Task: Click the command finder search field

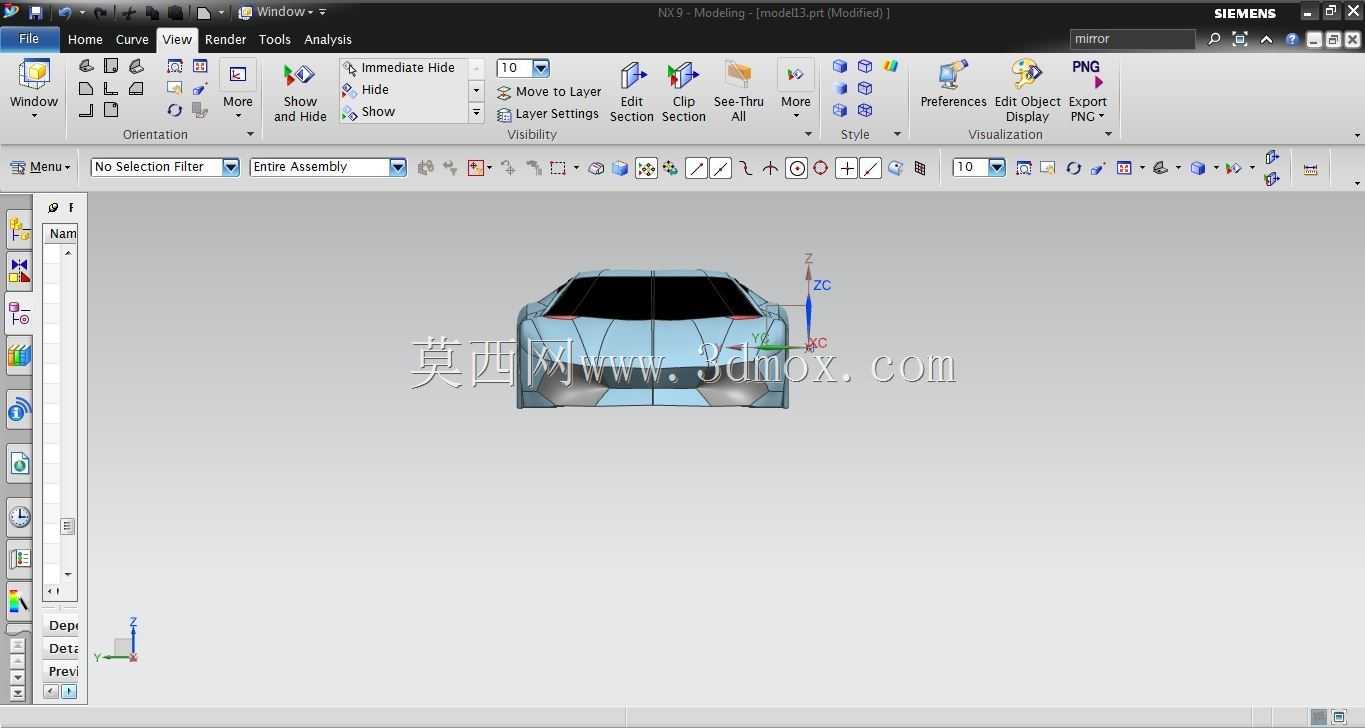Action: 1132,39
